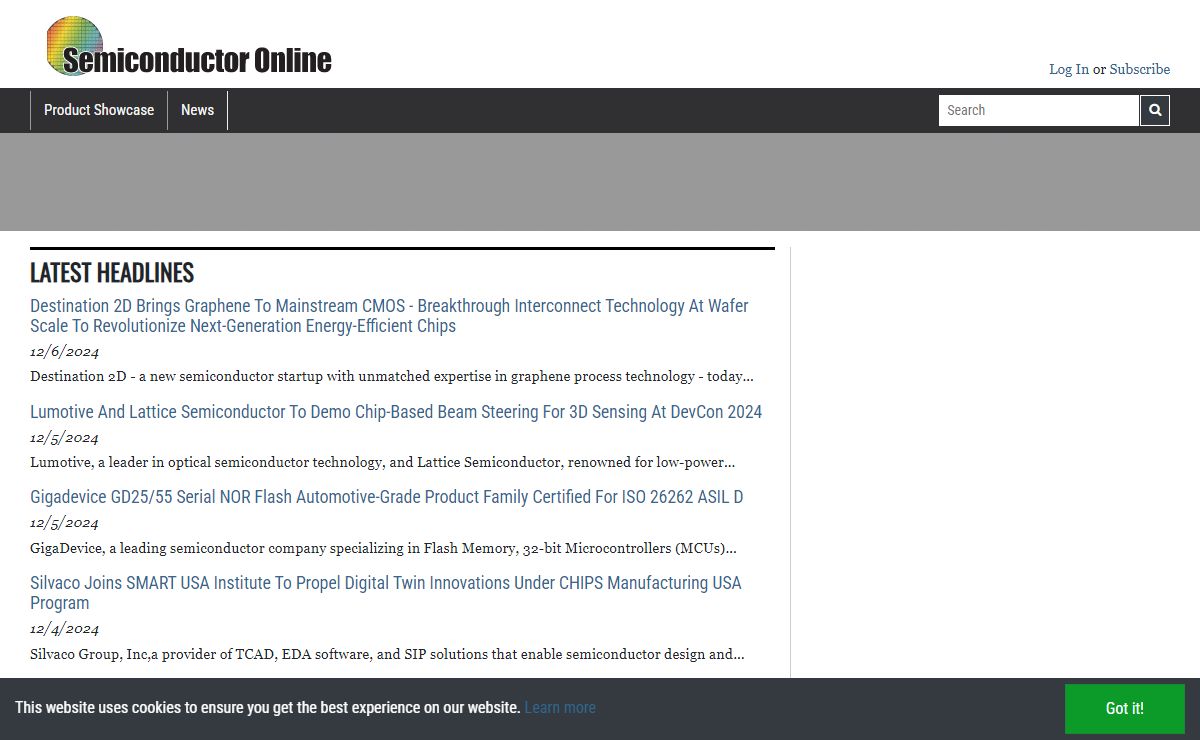The height and width of the screenshot is (740, 1200).
Task: Accept cookies with the Got it! button
Action: [1124, 708]
